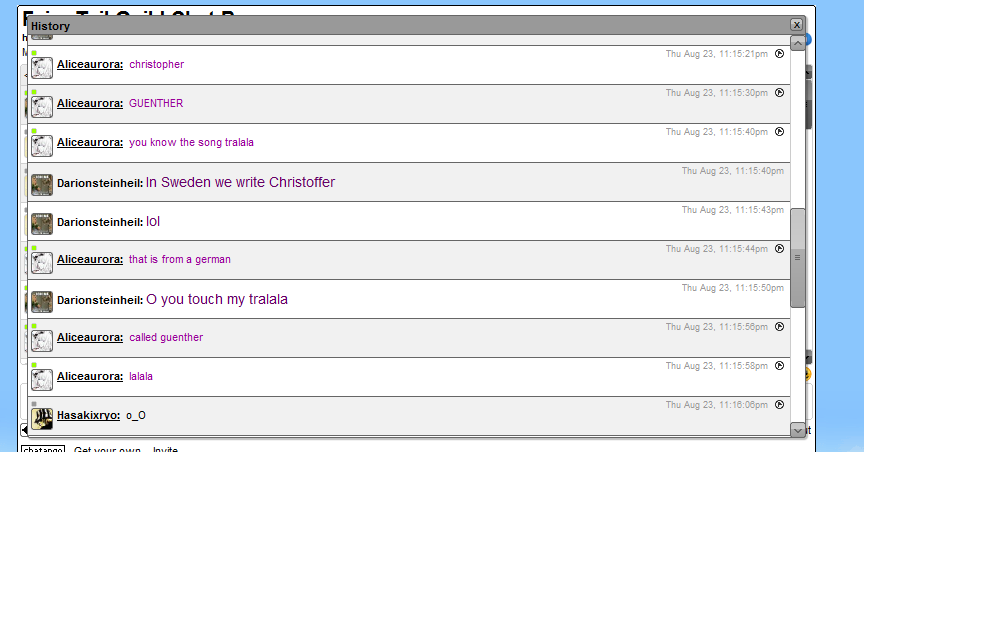Click the avatar beside "O you touch my tralala"
This screenshot has width=1008, height=630.
point(42,302)
